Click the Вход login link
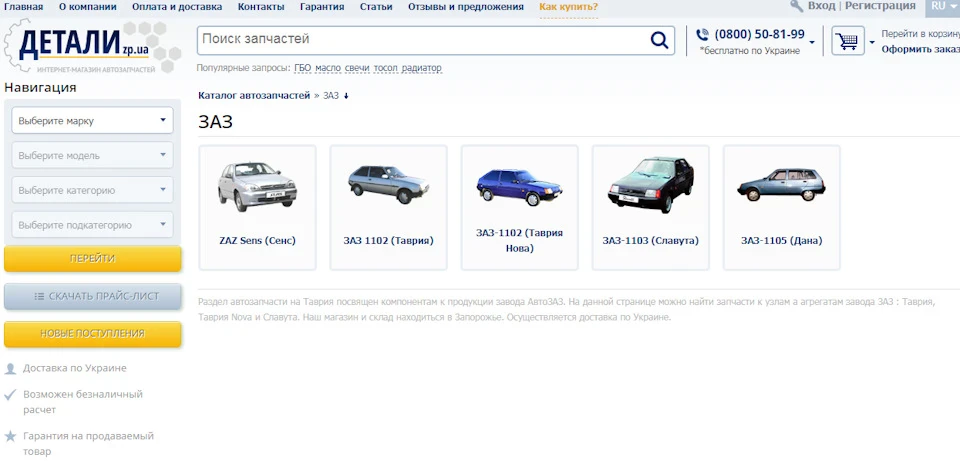This screenshot has width=960, height=461. click(821, 6)
